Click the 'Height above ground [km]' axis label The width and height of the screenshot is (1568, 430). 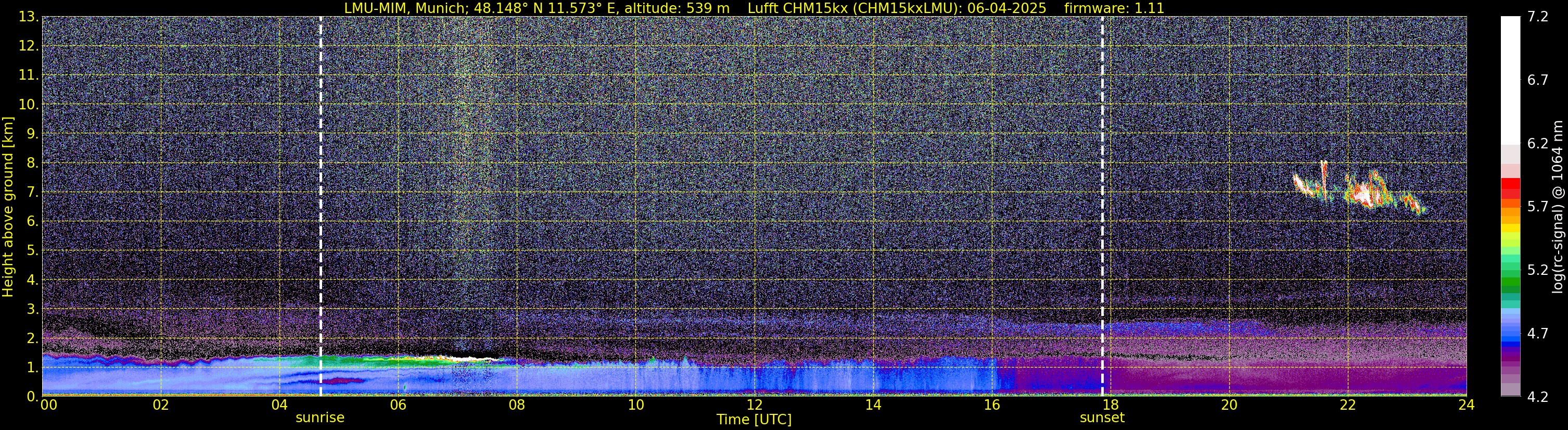[x=8, y=207]
